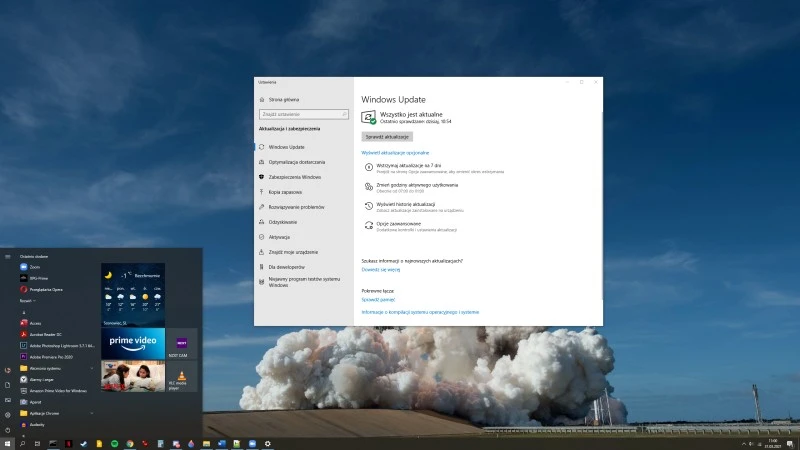The image size is (800, 450).
Task: Open Przeglądarka Opera from Start menu
Action: (41, 289)
